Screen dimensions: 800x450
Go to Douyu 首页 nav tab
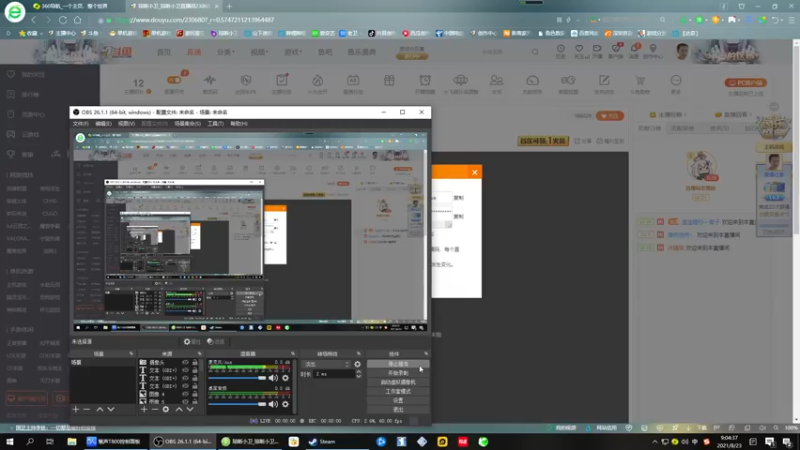164,52
